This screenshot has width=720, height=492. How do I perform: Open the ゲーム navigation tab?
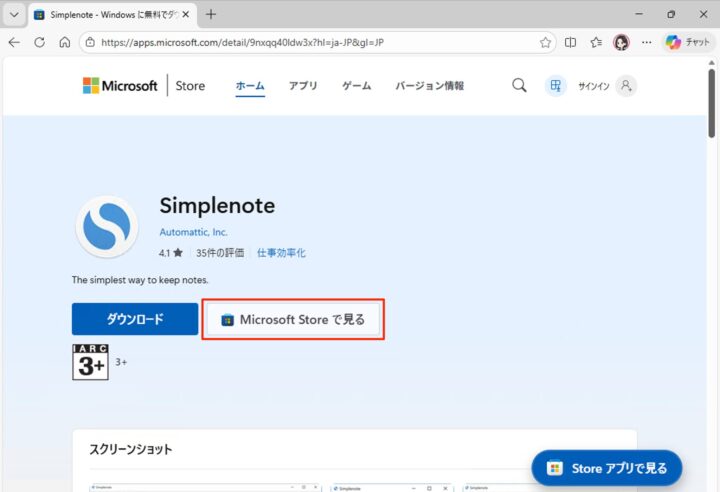tap(356, 86)
